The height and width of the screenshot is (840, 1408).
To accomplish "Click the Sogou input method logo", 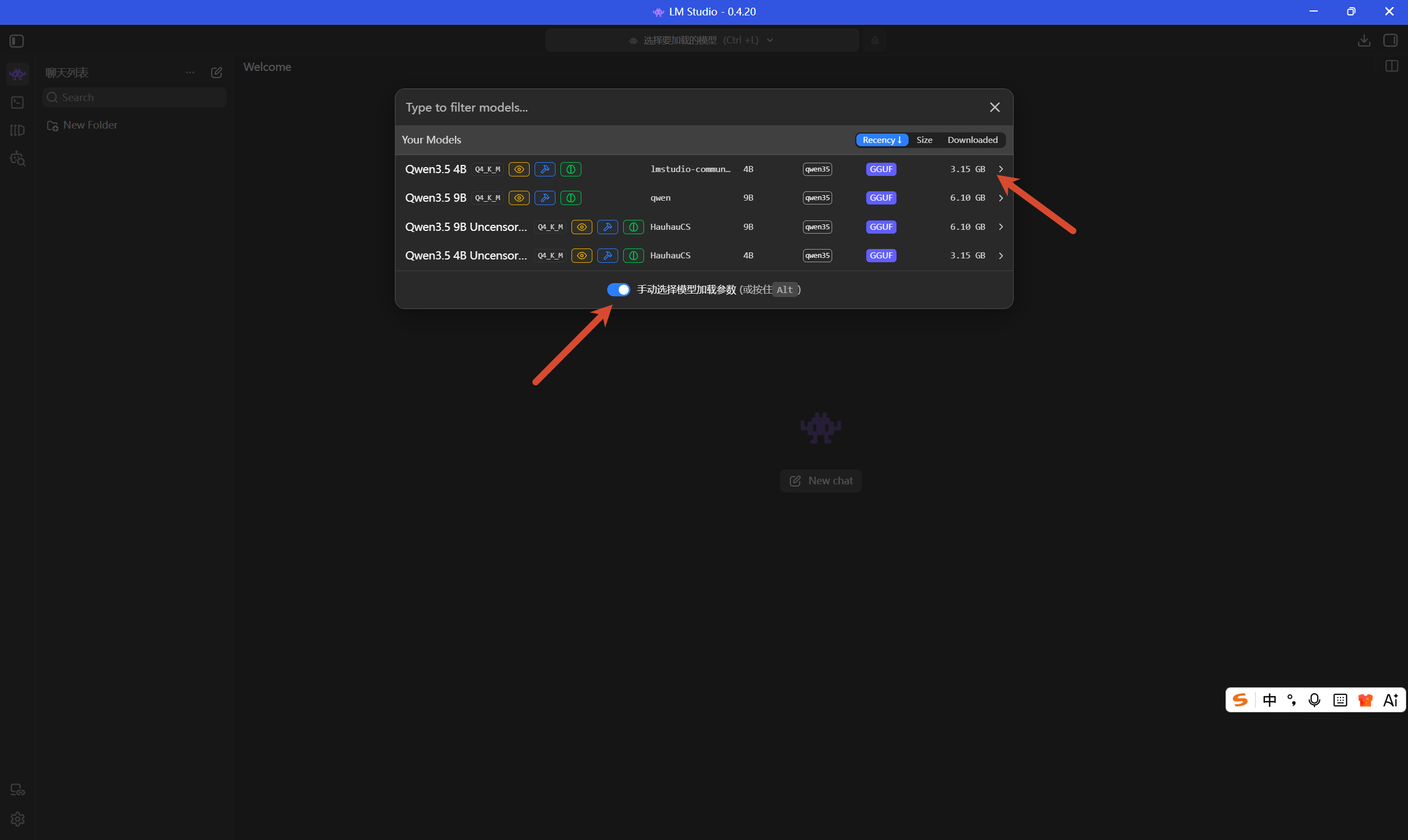I will coord(1240,700).
